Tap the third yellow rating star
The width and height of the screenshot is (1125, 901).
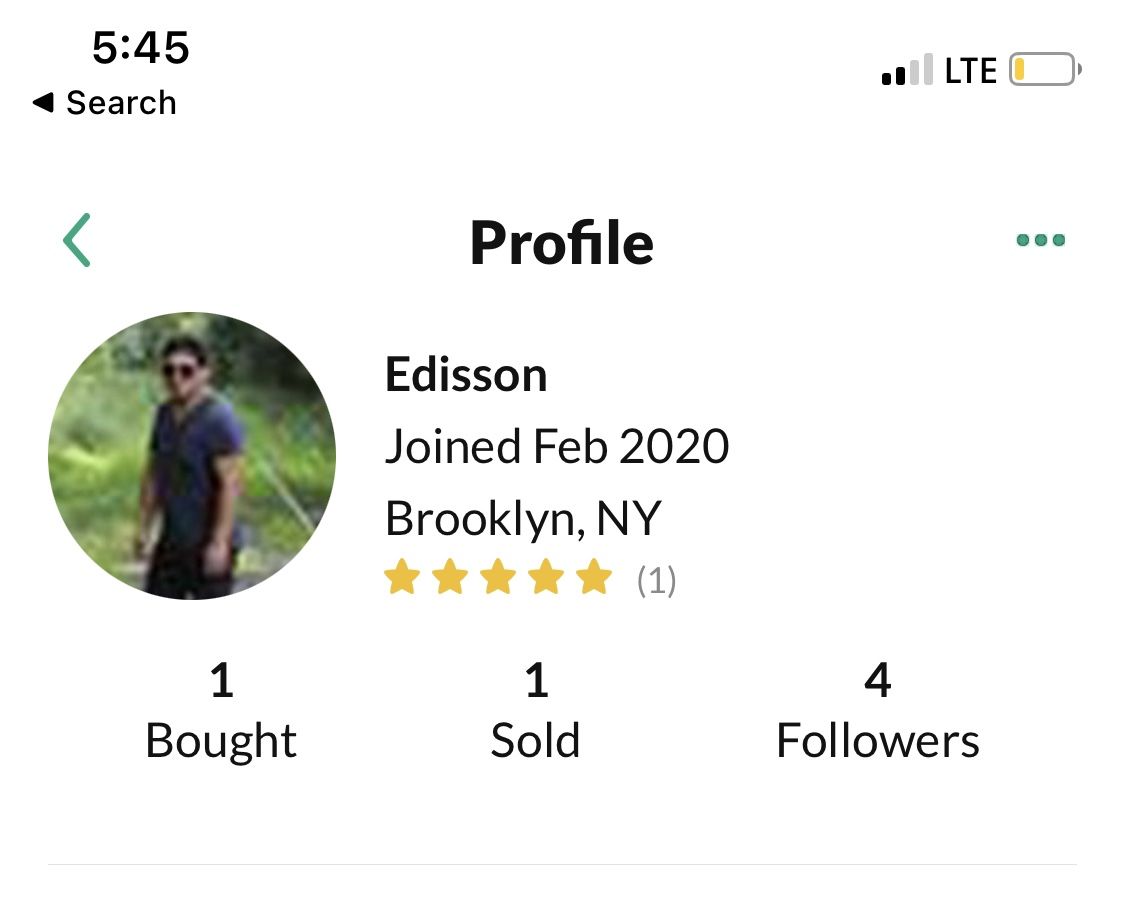point(498,577)
